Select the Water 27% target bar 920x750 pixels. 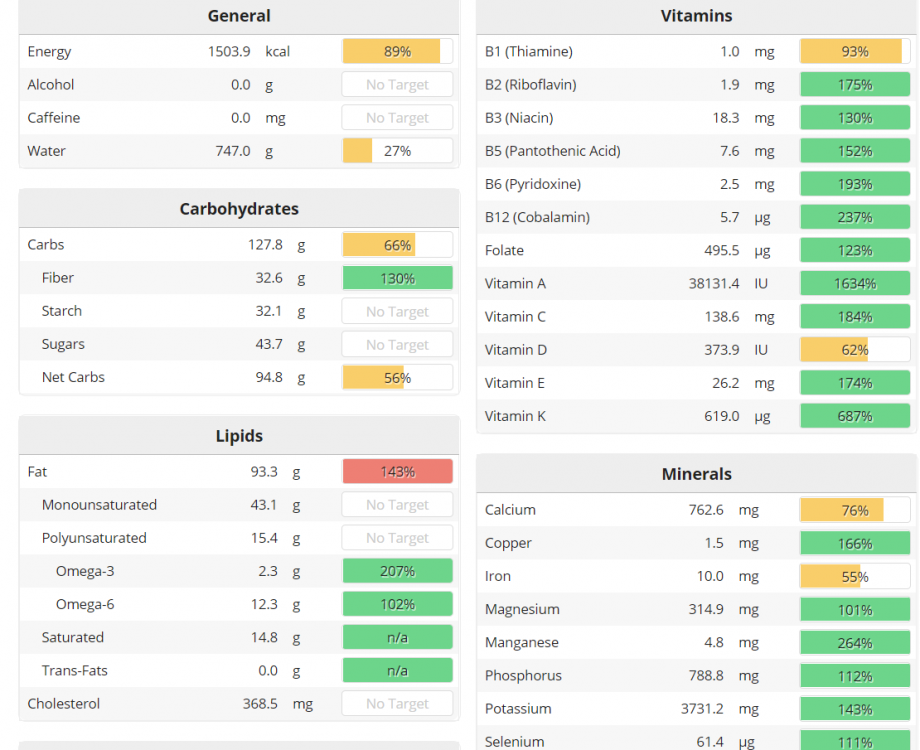pyautogui.click(x=397, y=151)
